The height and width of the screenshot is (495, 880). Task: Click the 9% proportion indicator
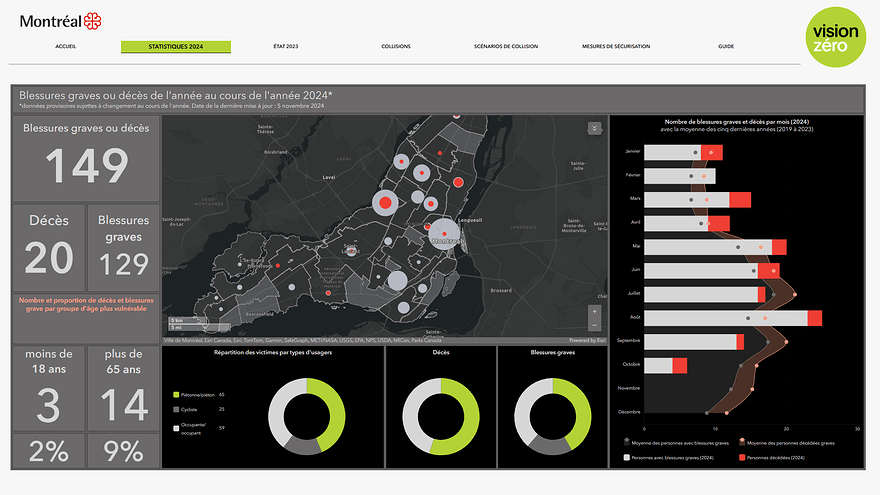[123, 451]
